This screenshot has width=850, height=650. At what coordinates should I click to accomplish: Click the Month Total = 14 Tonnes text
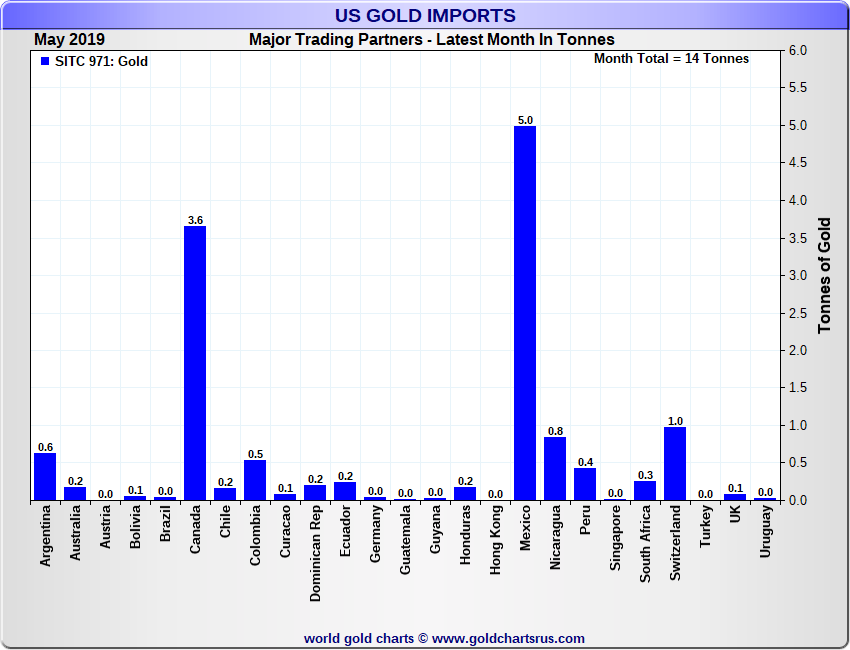671,59
